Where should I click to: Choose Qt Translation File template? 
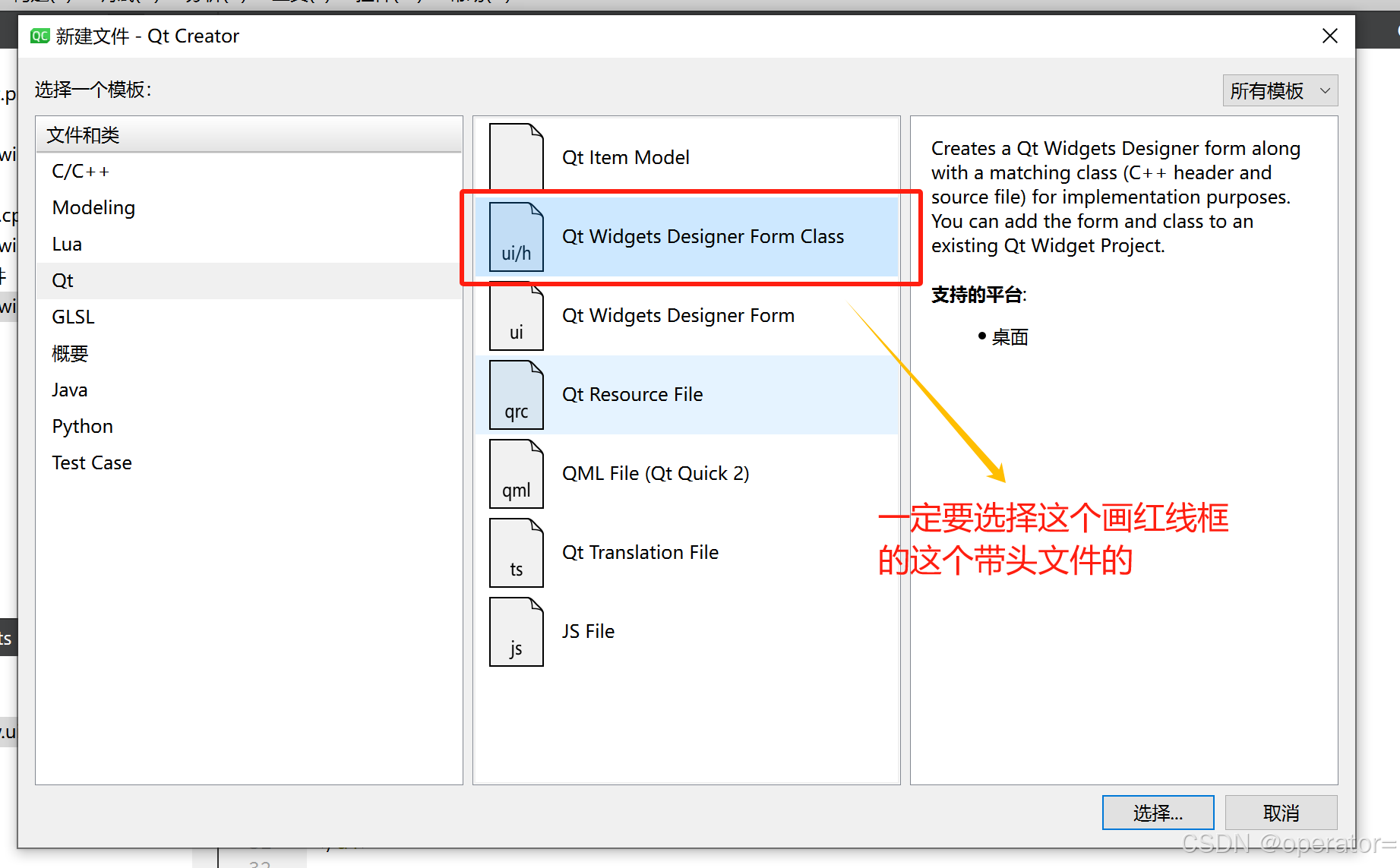coord(687,553)
